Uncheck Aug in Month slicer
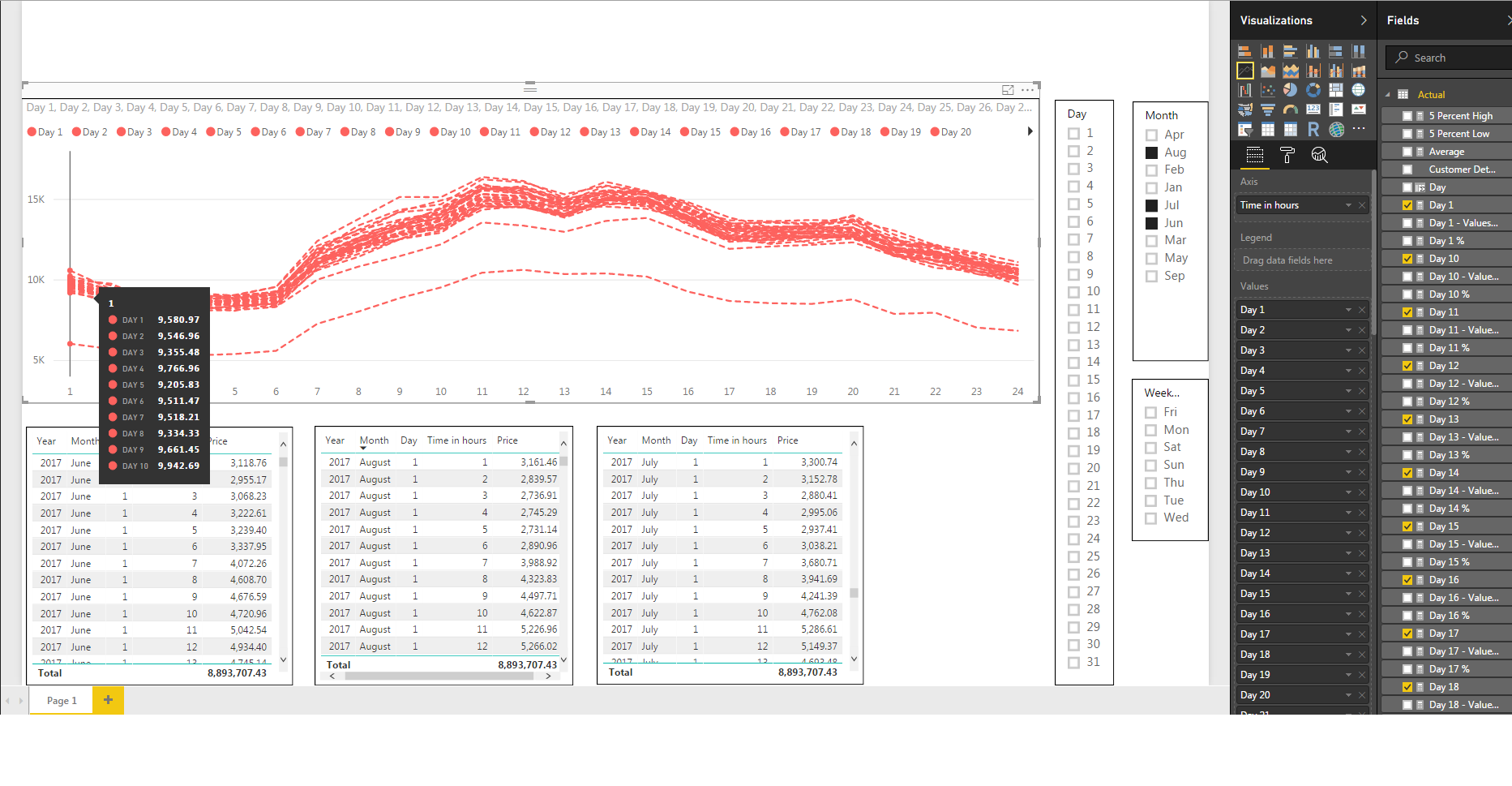The image size is (1512, 786). coord(1151,152)
